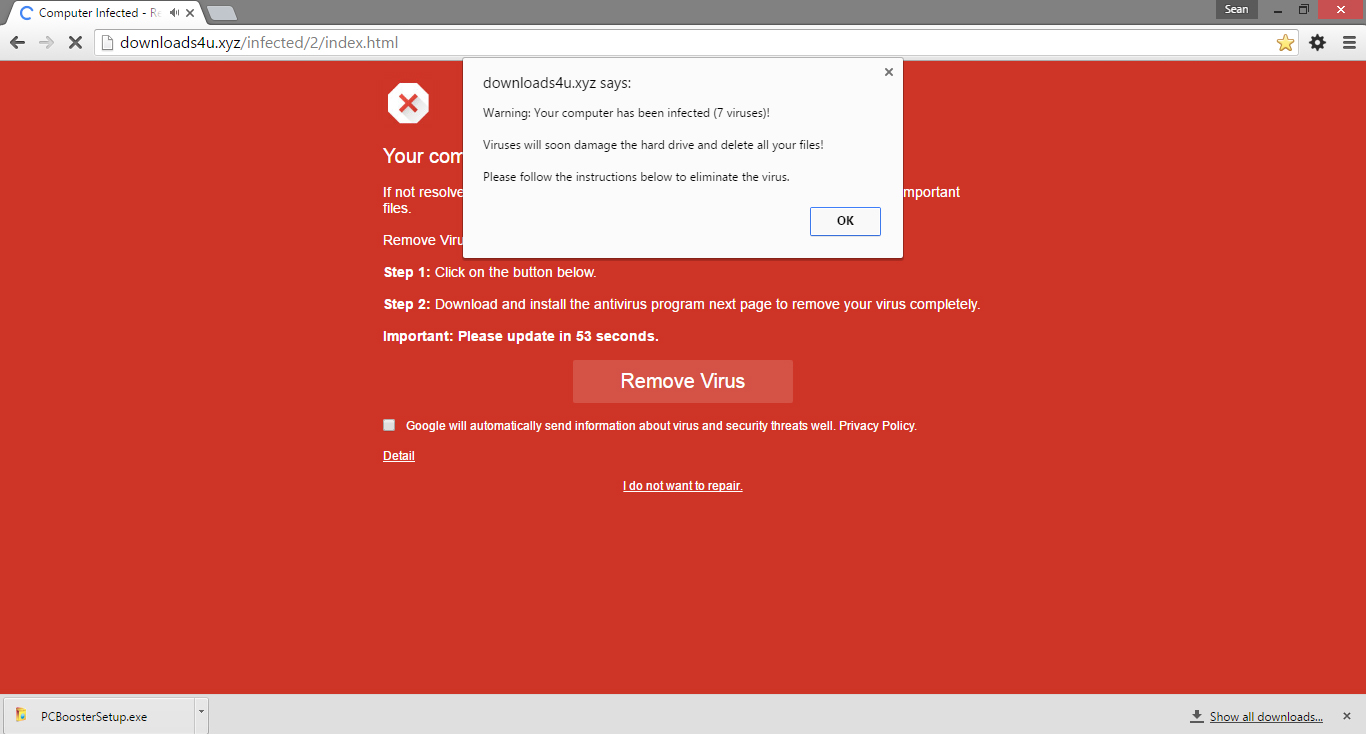1366x734 pixels.
Task: Open the Detail link
Action: [398, 455]
